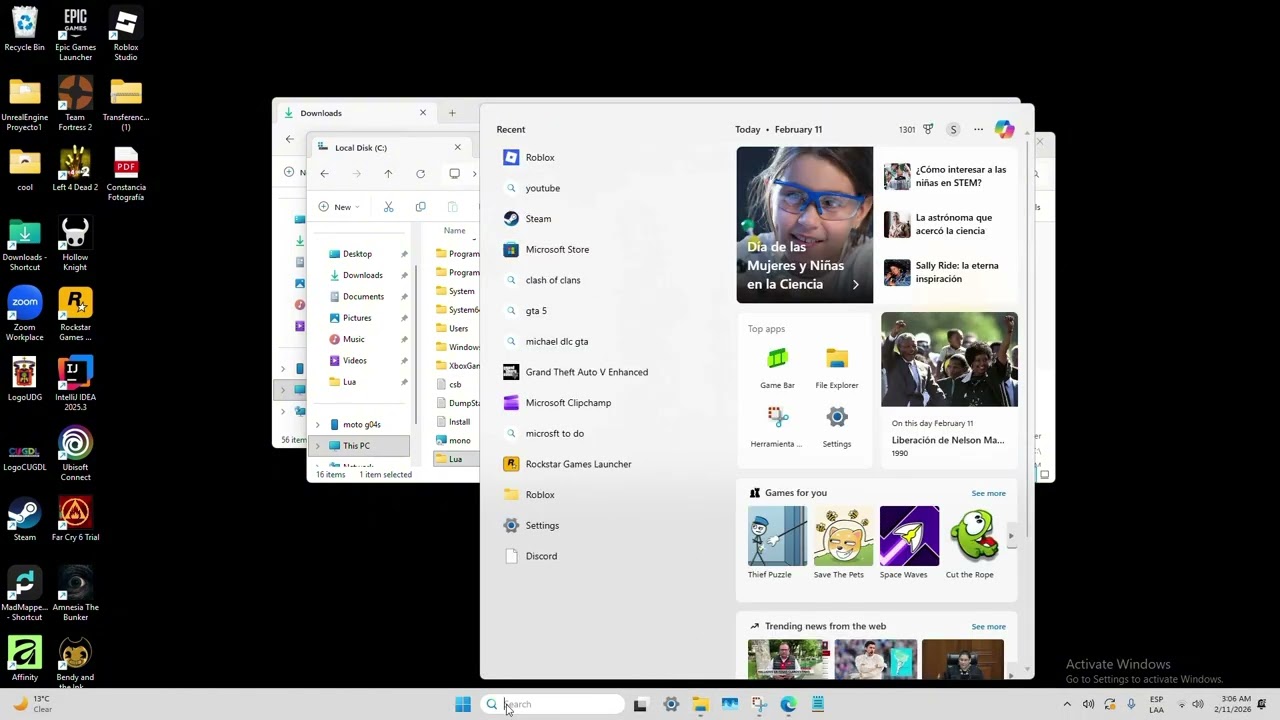
Task: Expand the moto g04s tree node
Action: point(318,424)
